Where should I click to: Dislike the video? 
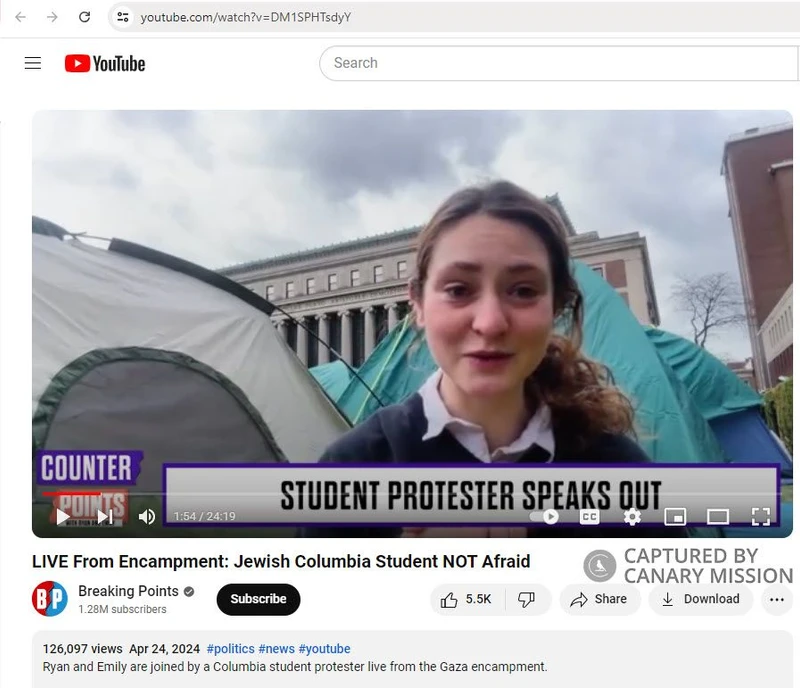pos(527,599)
